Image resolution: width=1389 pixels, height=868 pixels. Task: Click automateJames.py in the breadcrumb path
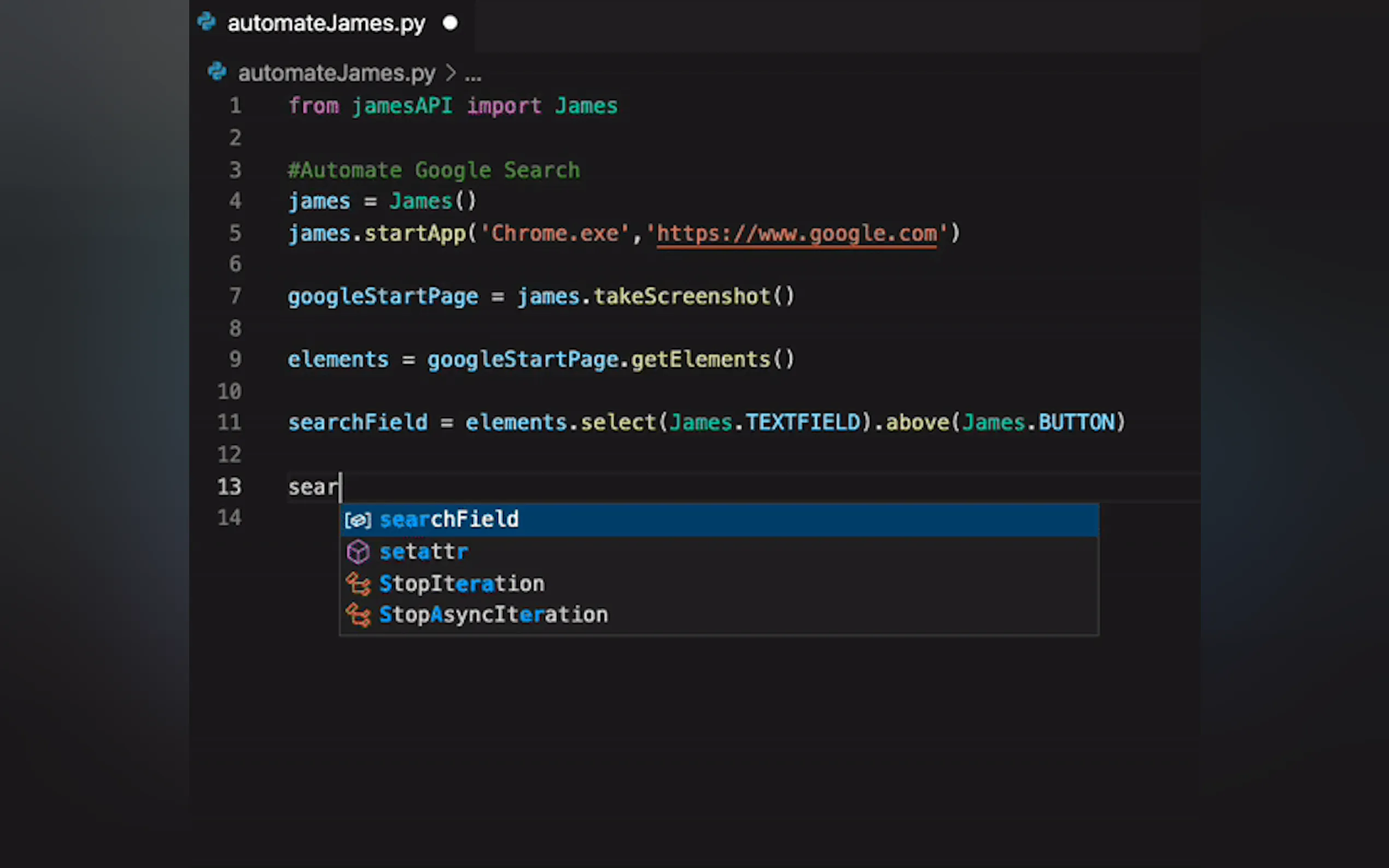pyautogui.click(x=336, y=73)
